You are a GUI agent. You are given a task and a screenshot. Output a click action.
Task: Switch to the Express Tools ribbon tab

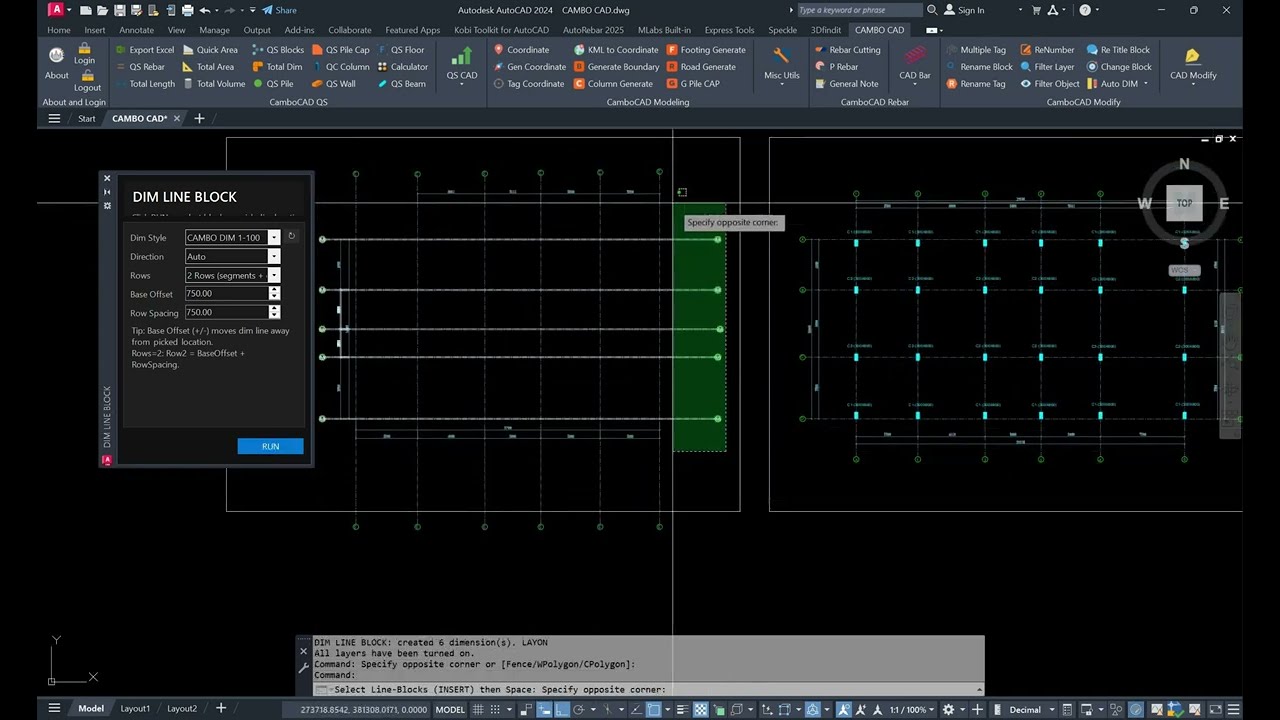(x=729, y=30)
